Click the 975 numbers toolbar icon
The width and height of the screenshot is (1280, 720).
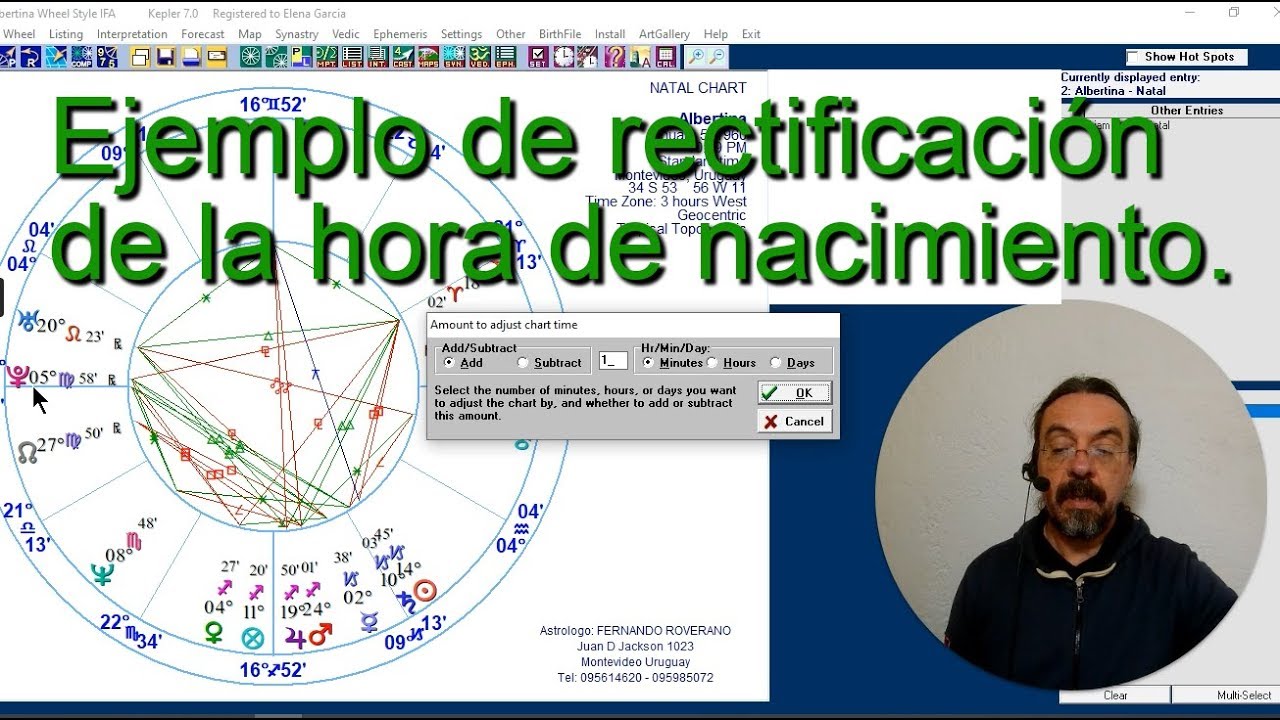coord(107,56)
